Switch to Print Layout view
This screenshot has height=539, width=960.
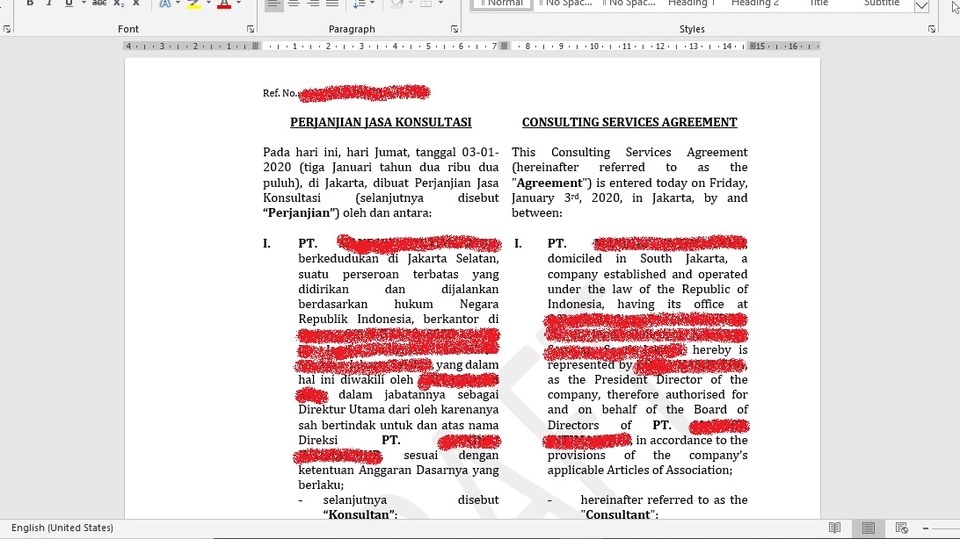868,527
